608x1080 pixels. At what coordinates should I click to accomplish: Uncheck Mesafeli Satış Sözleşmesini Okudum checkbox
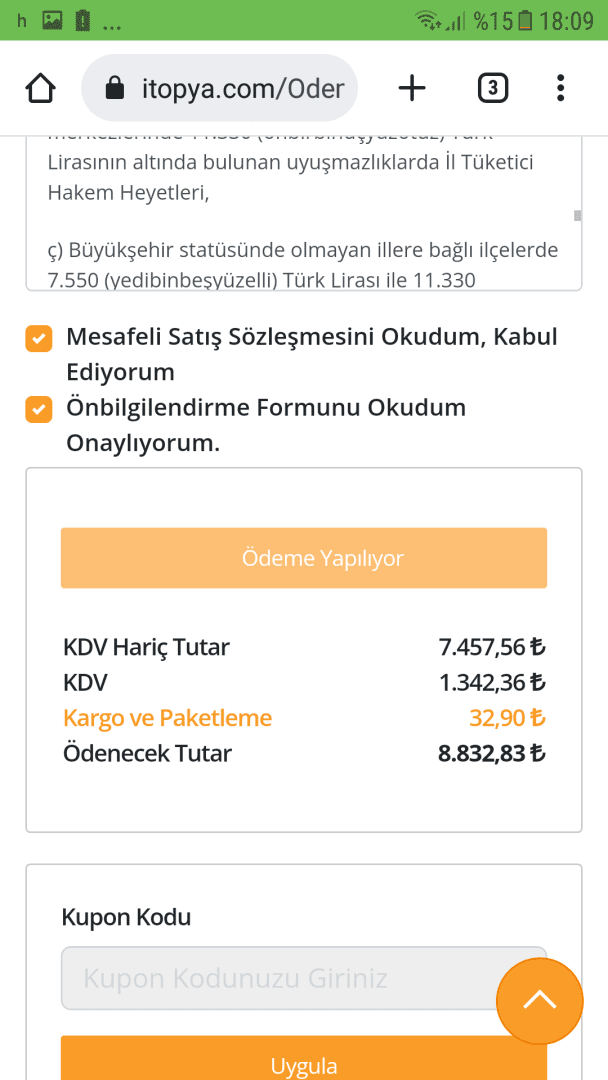[39, 339]
